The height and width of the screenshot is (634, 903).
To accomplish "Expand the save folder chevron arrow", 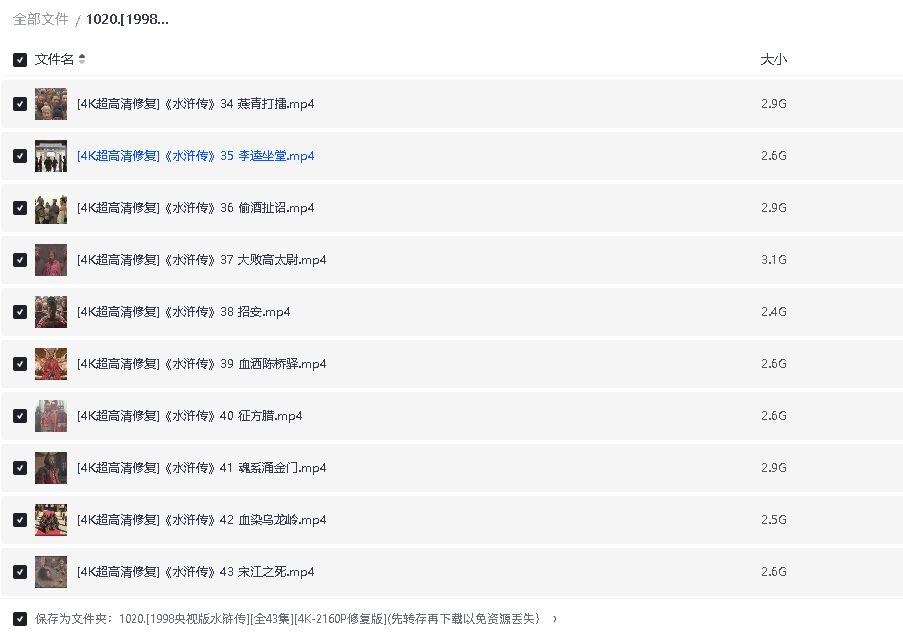I will coord(555,619).
